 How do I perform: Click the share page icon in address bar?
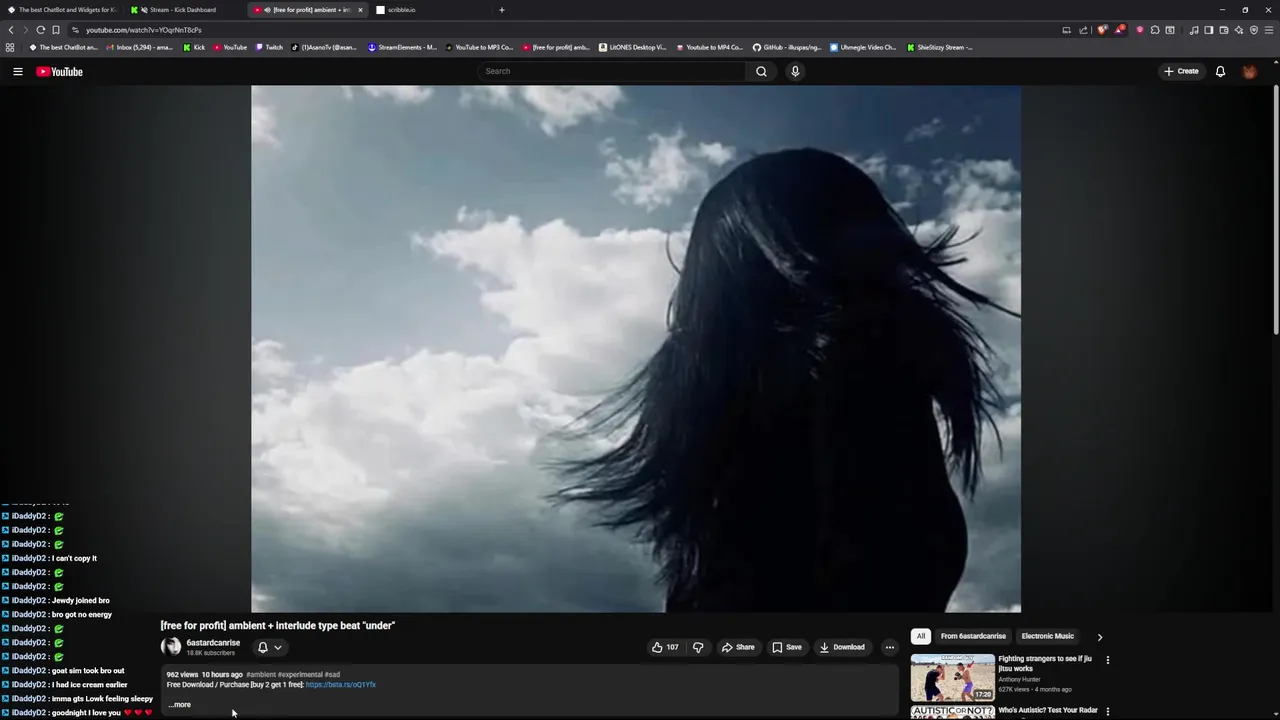tap(1083, 30)
